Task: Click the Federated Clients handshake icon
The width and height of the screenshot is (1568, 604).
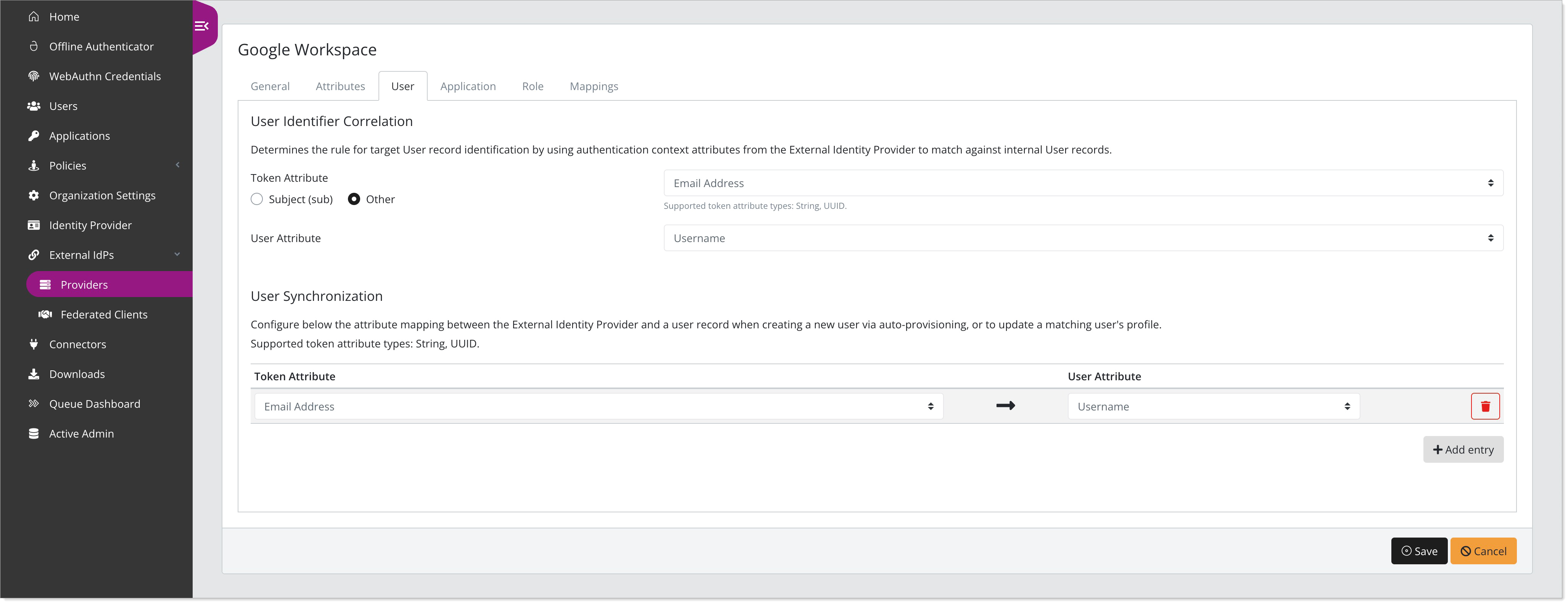Action: (45, 315)
